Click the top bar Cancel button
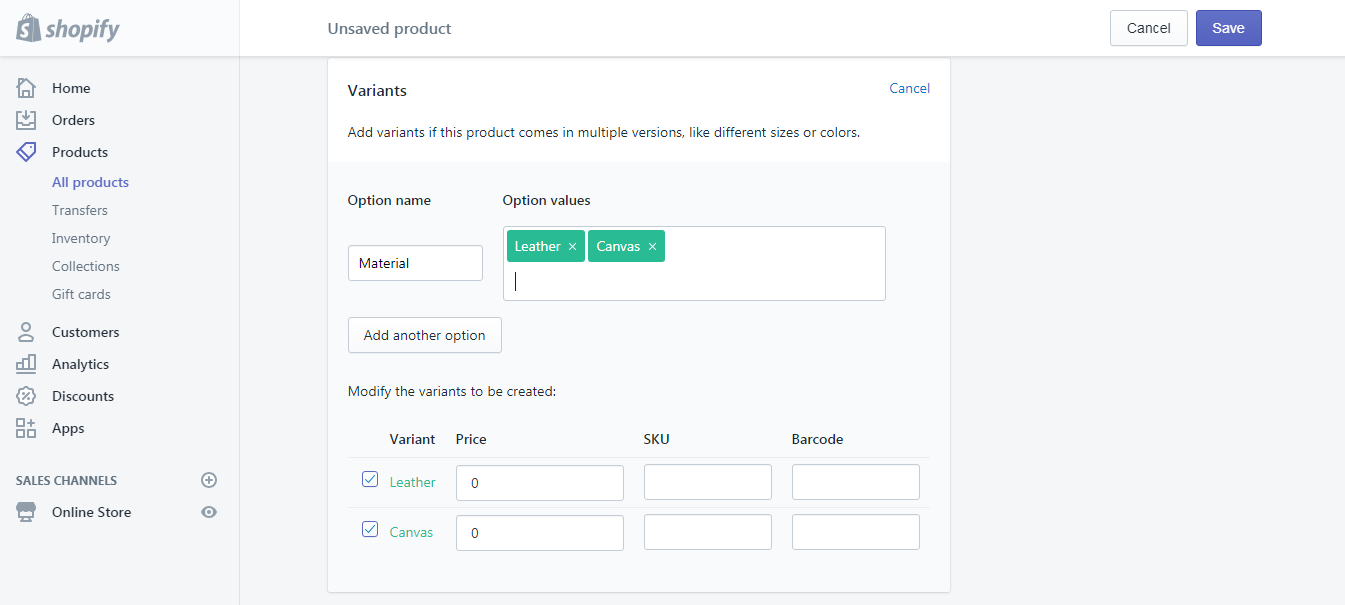Viewport: 1345px width, 605px height. (x=1148, y=28)
